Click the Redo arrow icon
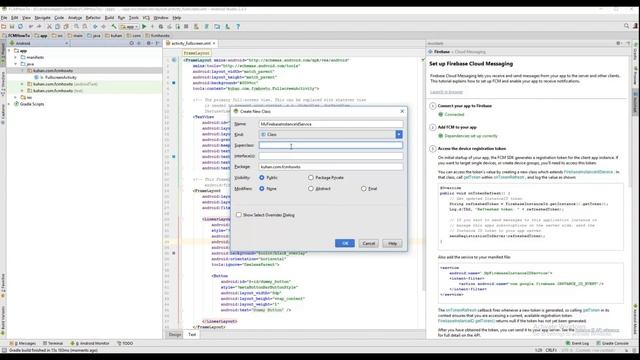Viewport: 640px width, 360px height. [x=39, y=27]
